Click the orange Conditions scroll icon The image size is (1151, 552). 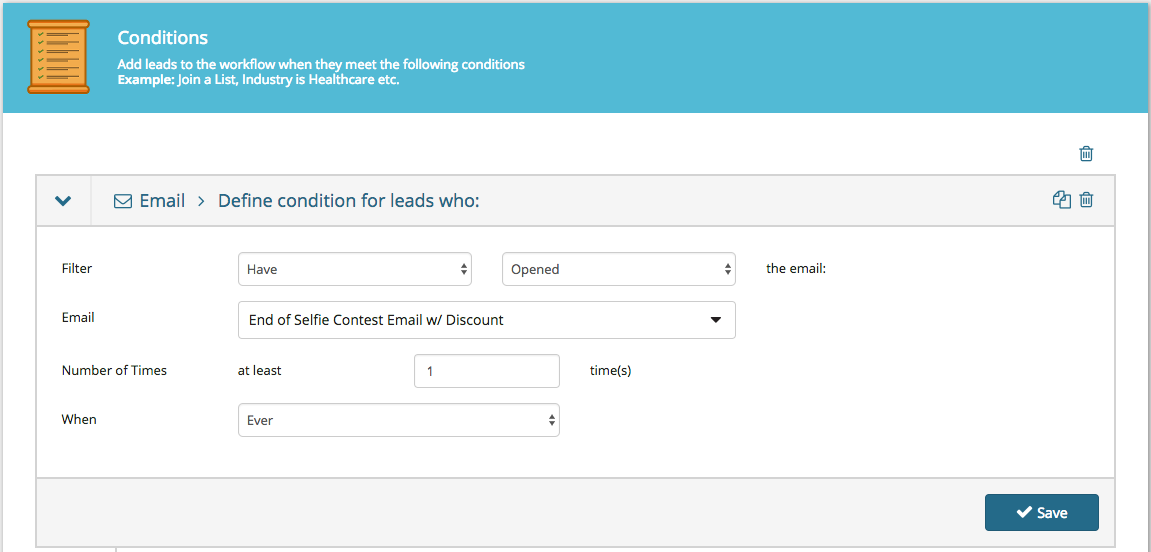tap(58, 57)
